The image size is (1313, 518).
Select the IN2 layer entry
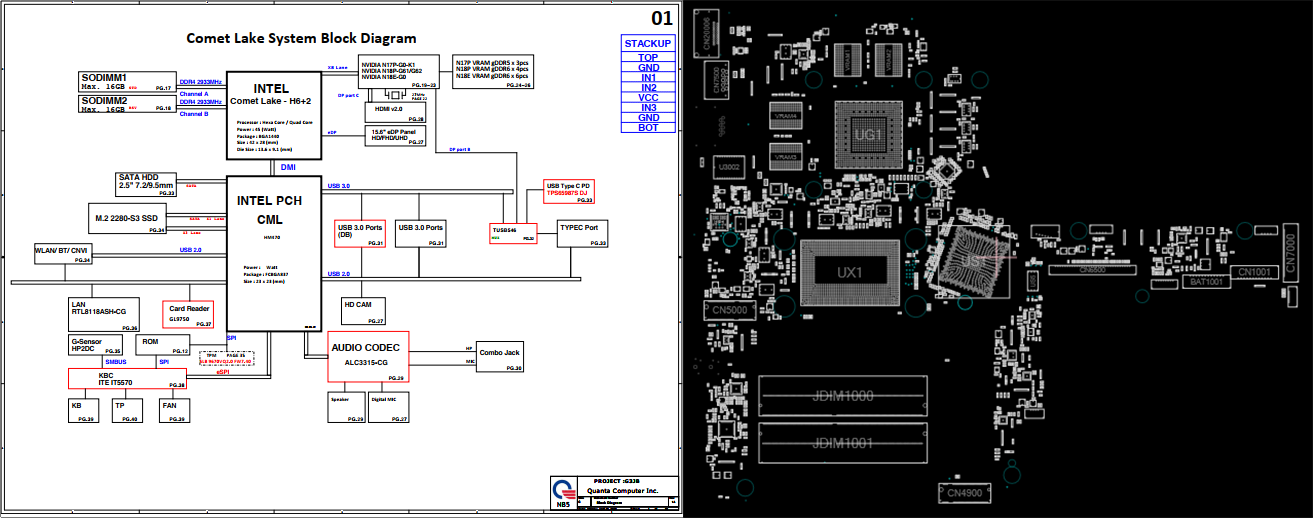point(648,87)
